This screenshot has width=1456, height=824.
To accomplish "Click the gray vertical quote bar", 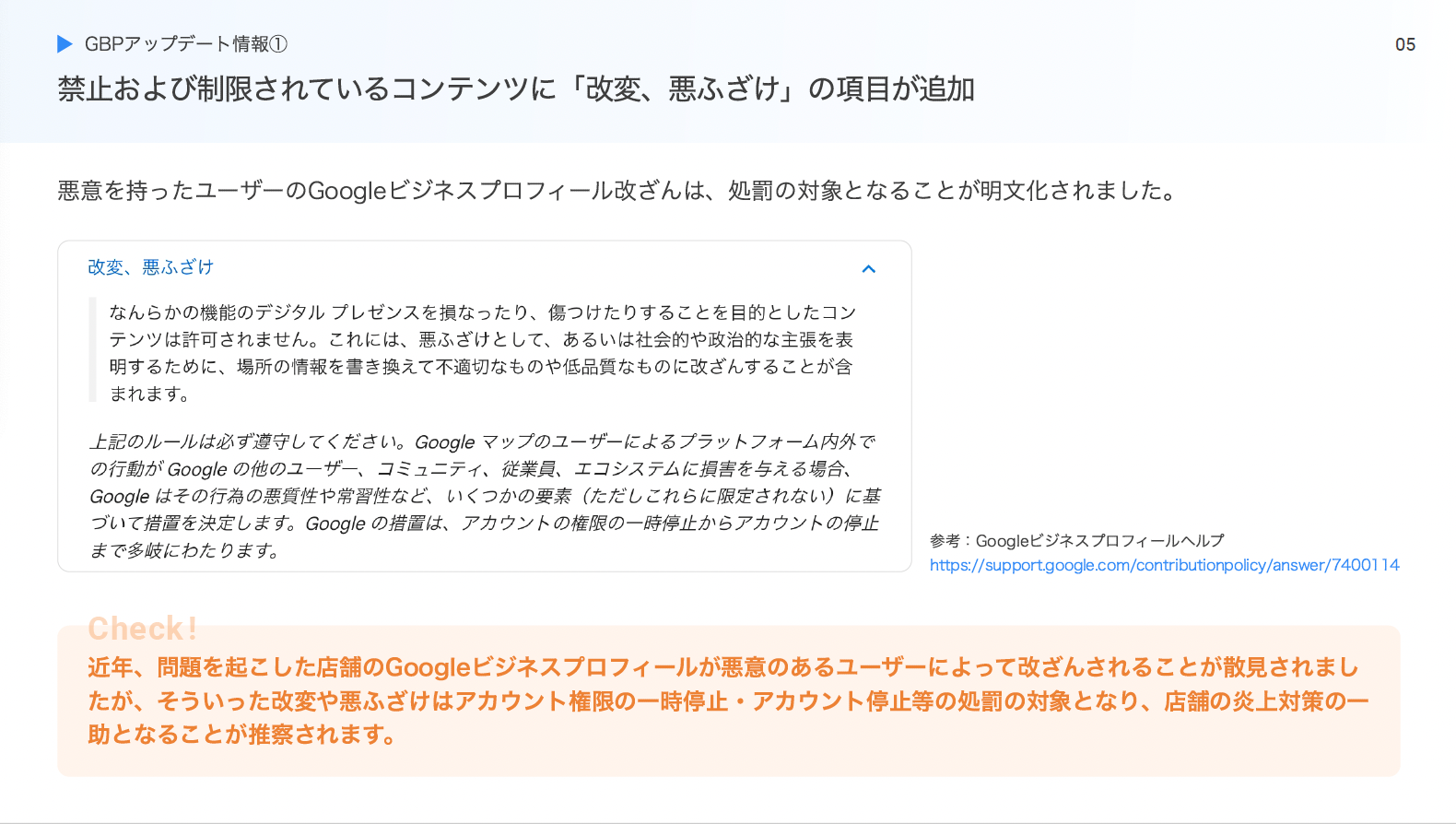I will pos(92,349).
